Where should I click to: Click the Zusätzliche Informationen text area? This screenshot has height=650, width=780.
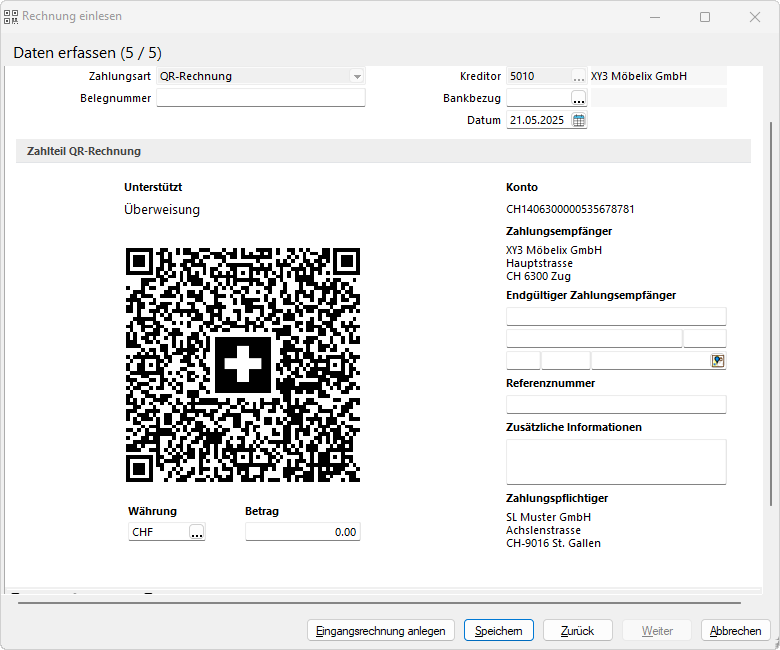click(x=616, y=462)
